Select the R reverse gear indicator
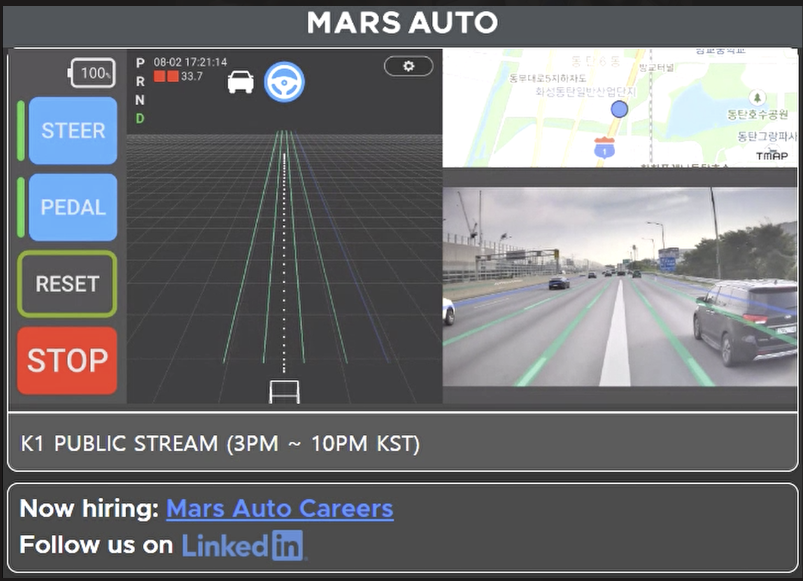 [x=140, y=81]
